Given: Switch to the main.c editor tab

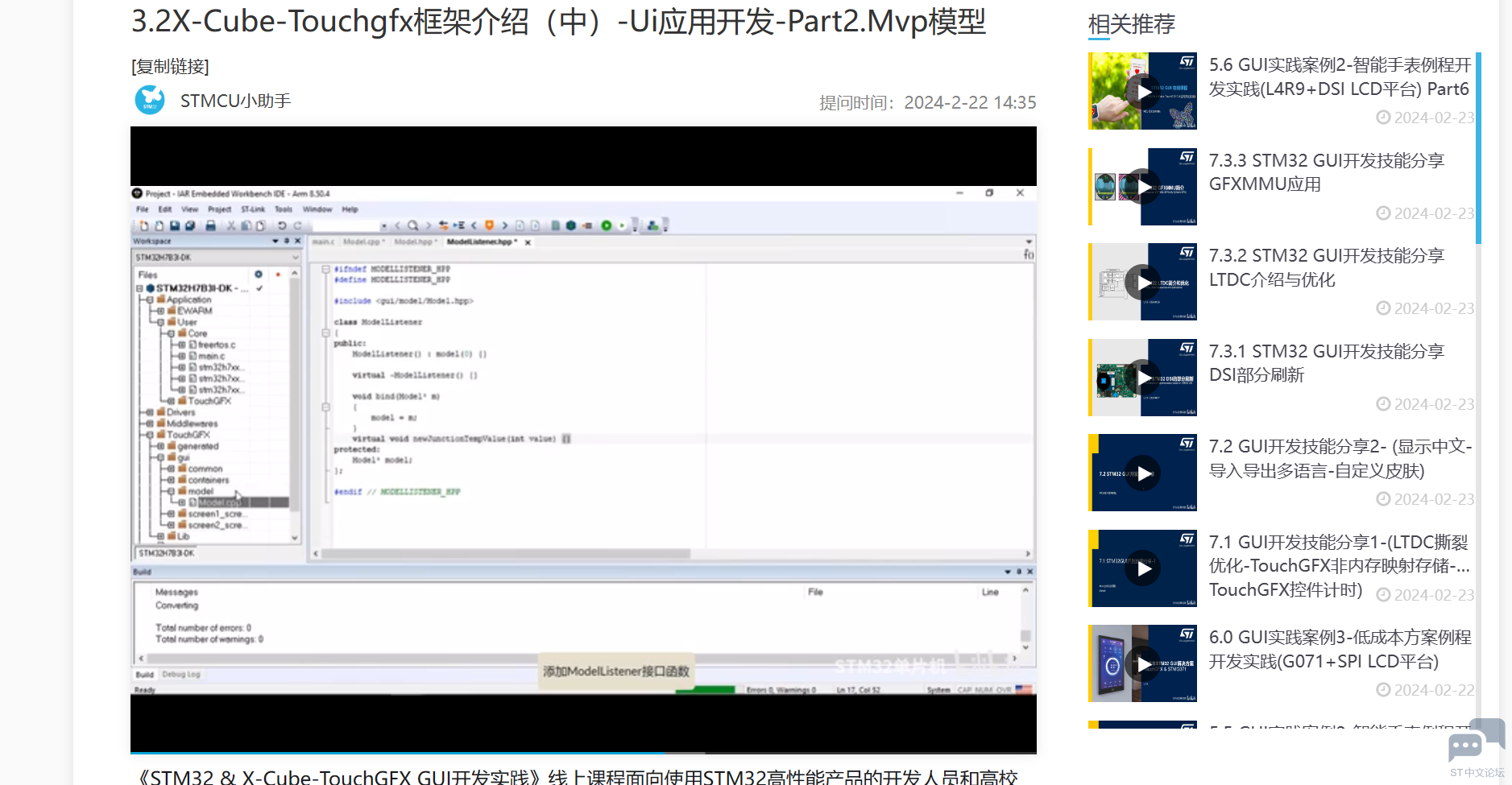Looking at the screenshot, I should click(324, 242).
